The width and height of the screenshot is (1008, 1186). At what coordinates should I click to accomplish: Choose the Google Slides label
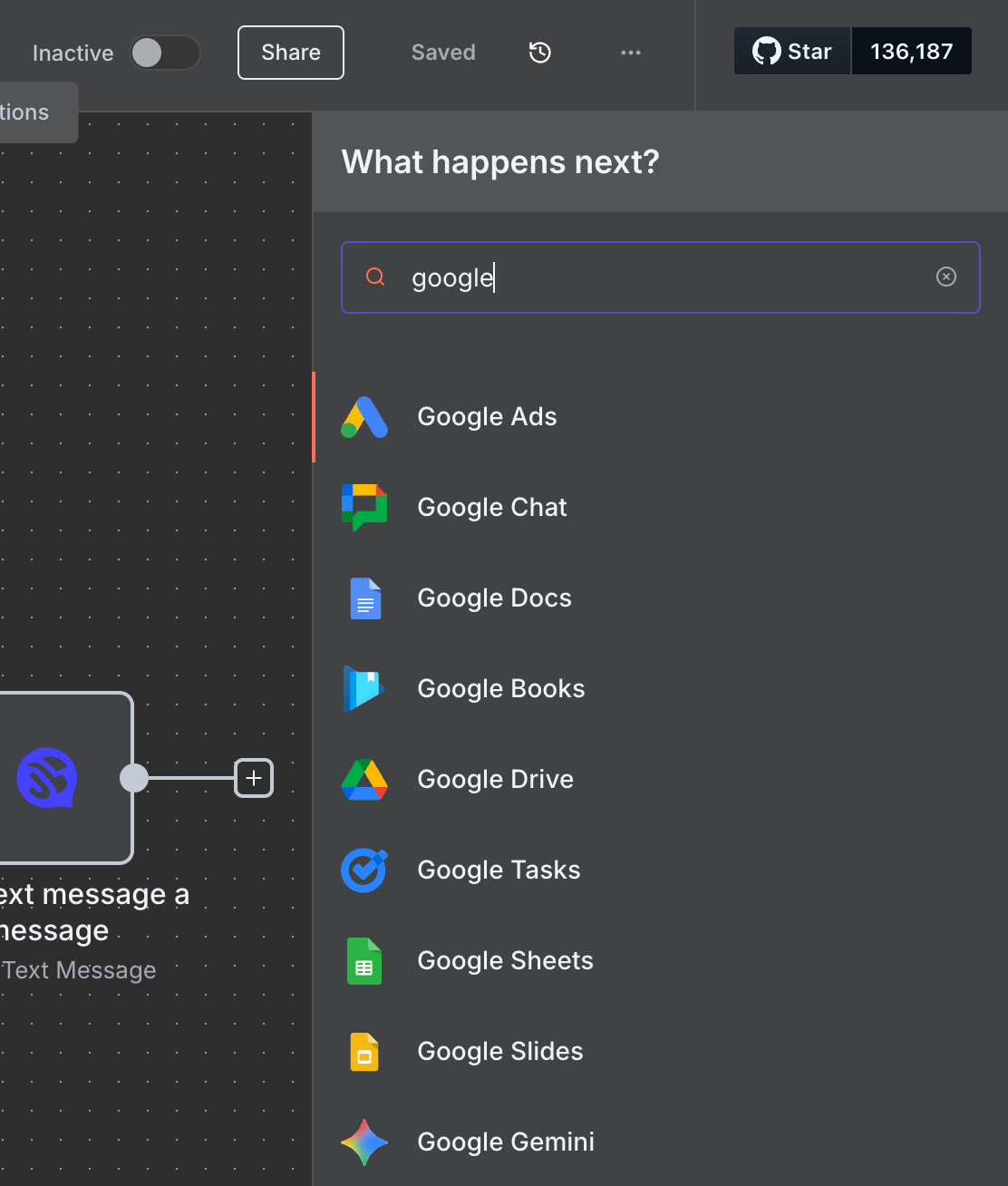click(500, 1052)
